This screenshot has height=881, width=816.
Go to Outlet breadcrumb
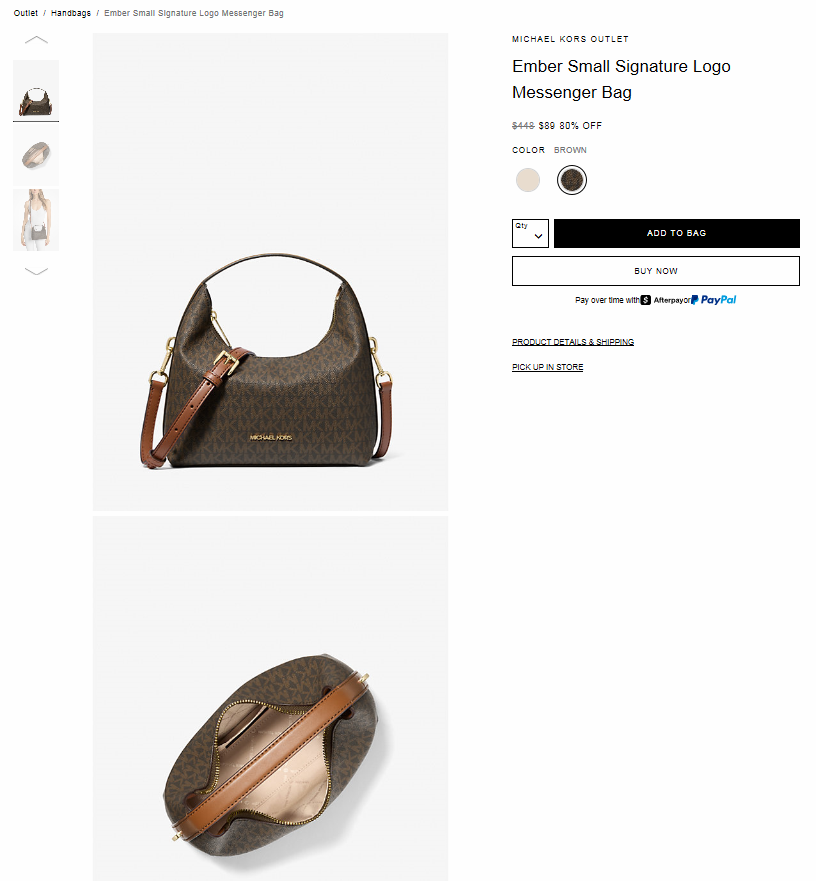(x=26, y=13)
